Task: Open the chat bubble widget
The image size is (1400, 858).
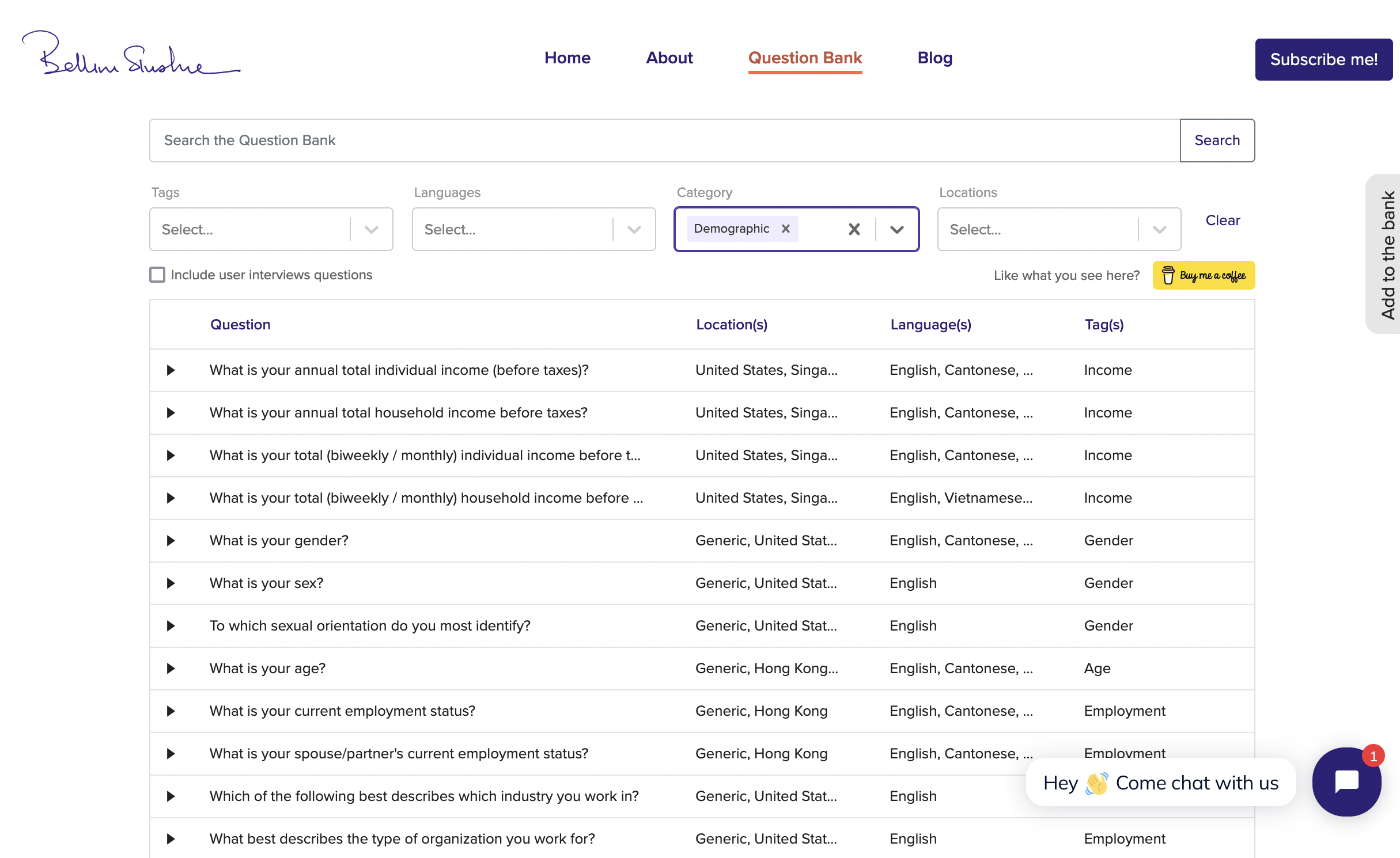Action: click(1346, 781)
